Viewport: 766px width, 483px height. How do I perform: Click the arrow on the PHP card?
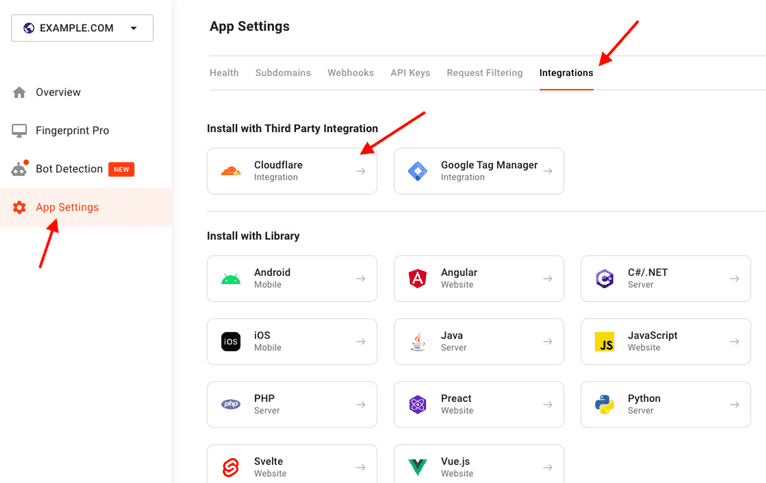point(361,405)
